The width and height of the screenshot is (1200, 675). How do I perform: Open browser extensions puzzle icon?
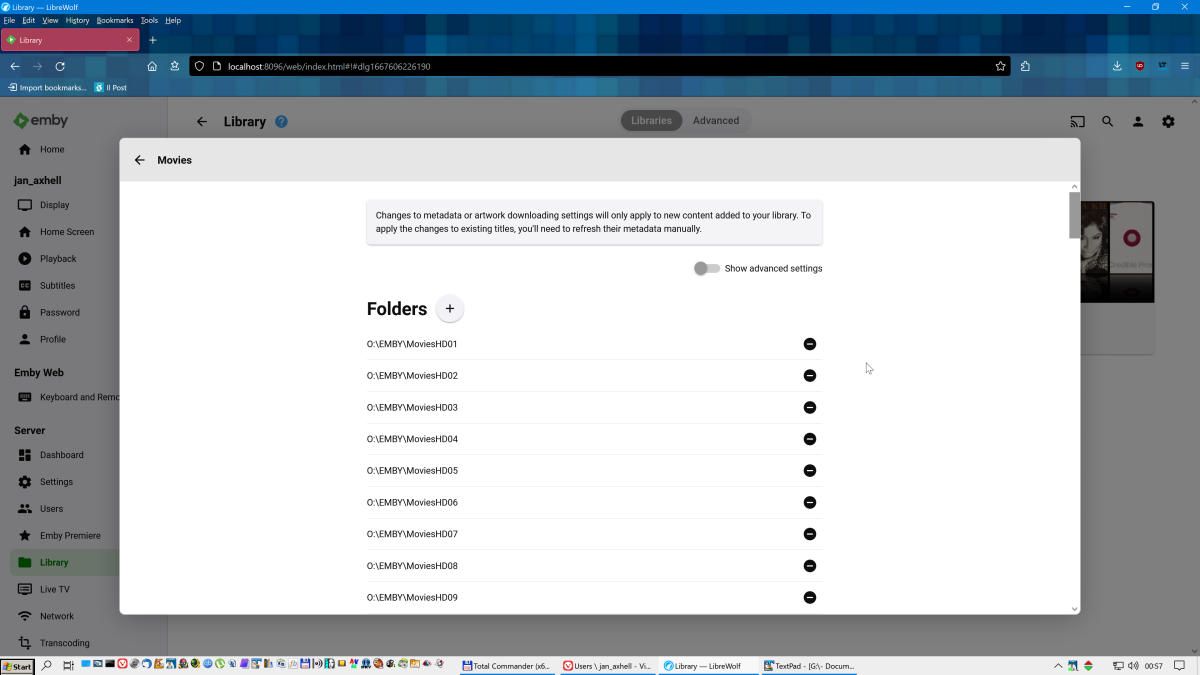(1025, 66)
